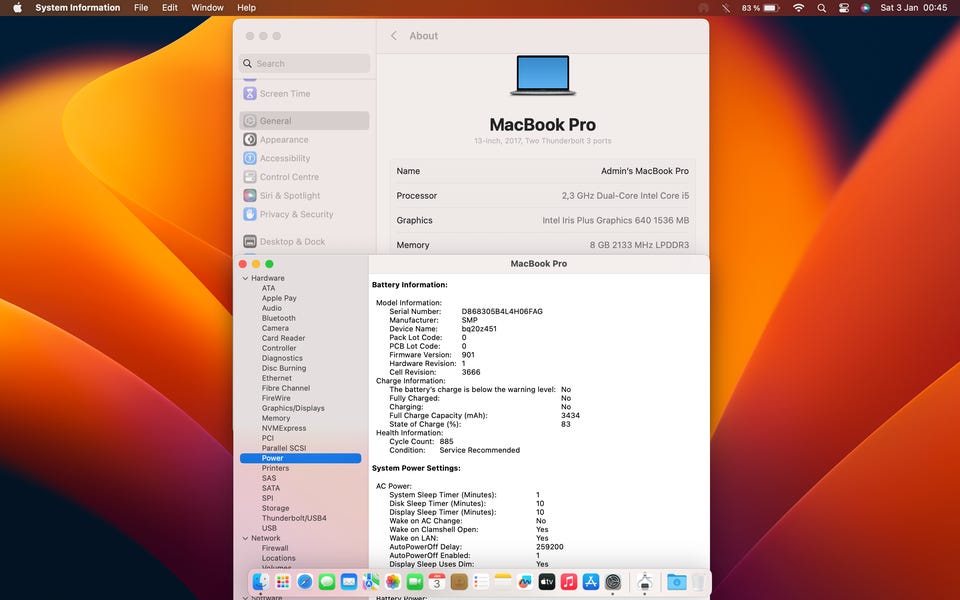Viewport: 960px width, 600px height.
Task: Click the Wi-Fi status icon
Action: 798,8
